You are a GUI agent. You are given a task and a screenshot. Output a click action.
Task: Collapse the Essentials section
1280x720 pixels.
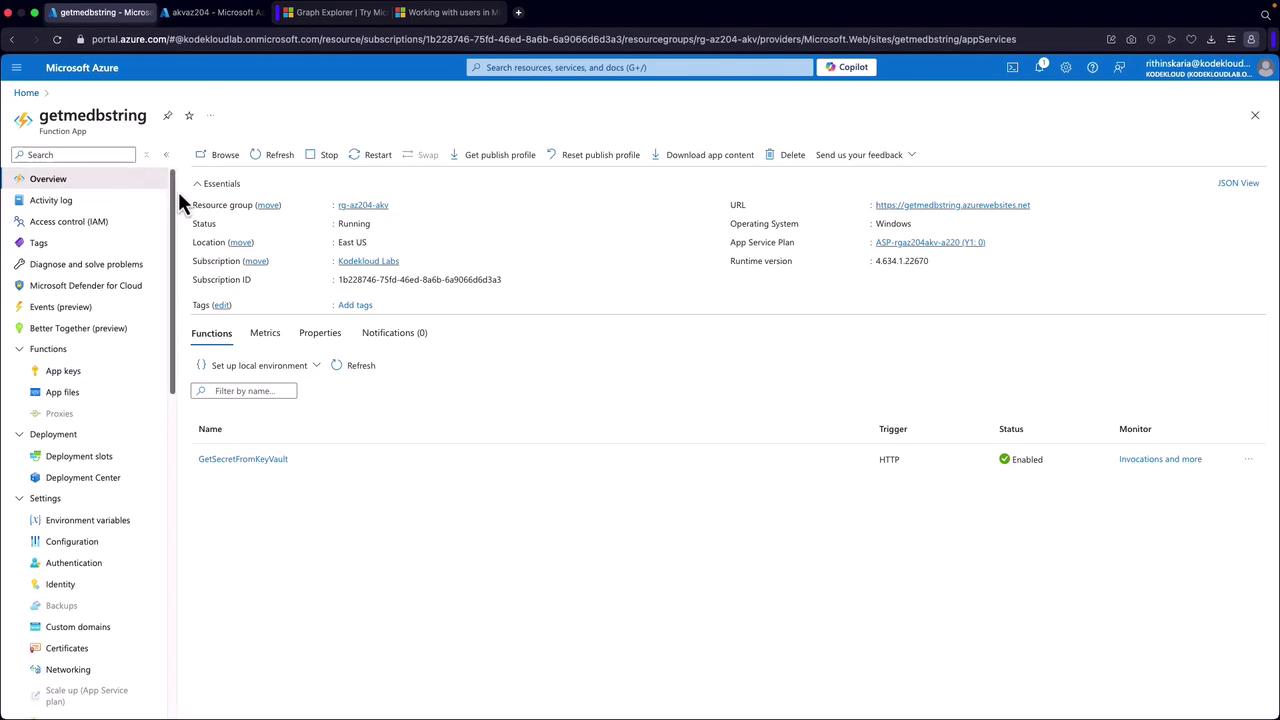point(197,184)
